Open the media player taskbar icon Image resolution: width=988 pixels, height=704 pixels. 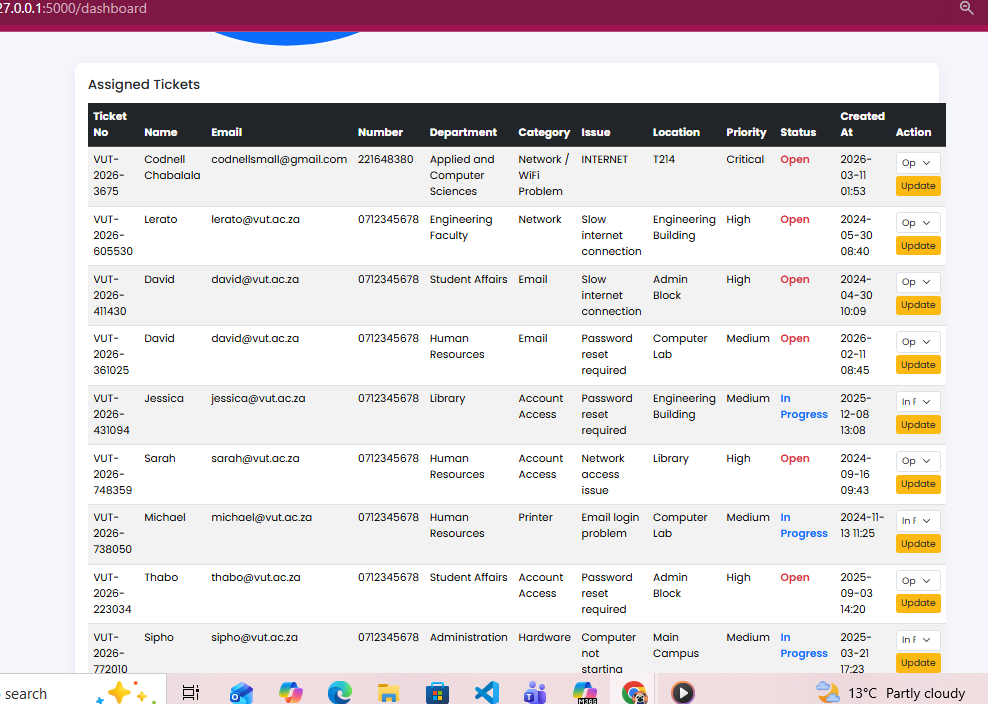682,693
